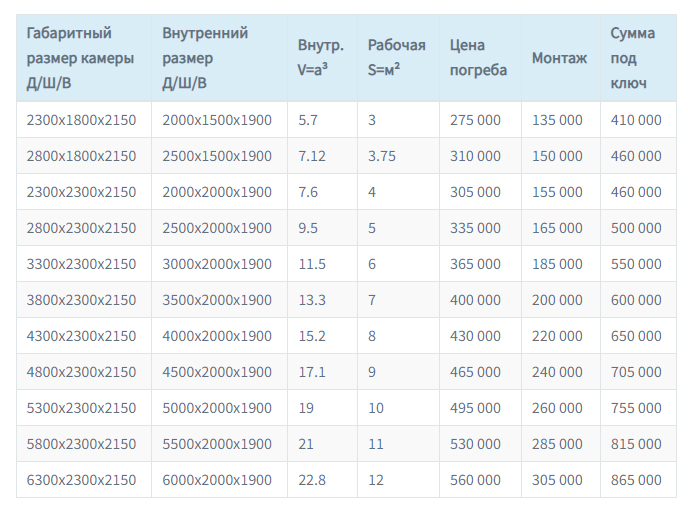Select the volume cell '11.5'
Image resolution: width=688 pixels, height=510 pixels.
(x=322, y=264)
